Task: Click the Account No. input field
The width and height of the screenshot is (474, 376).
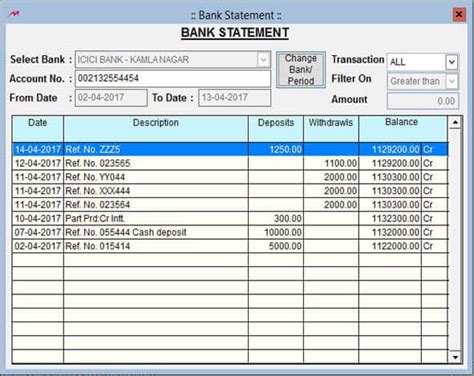Action: (x=173, y=79)
